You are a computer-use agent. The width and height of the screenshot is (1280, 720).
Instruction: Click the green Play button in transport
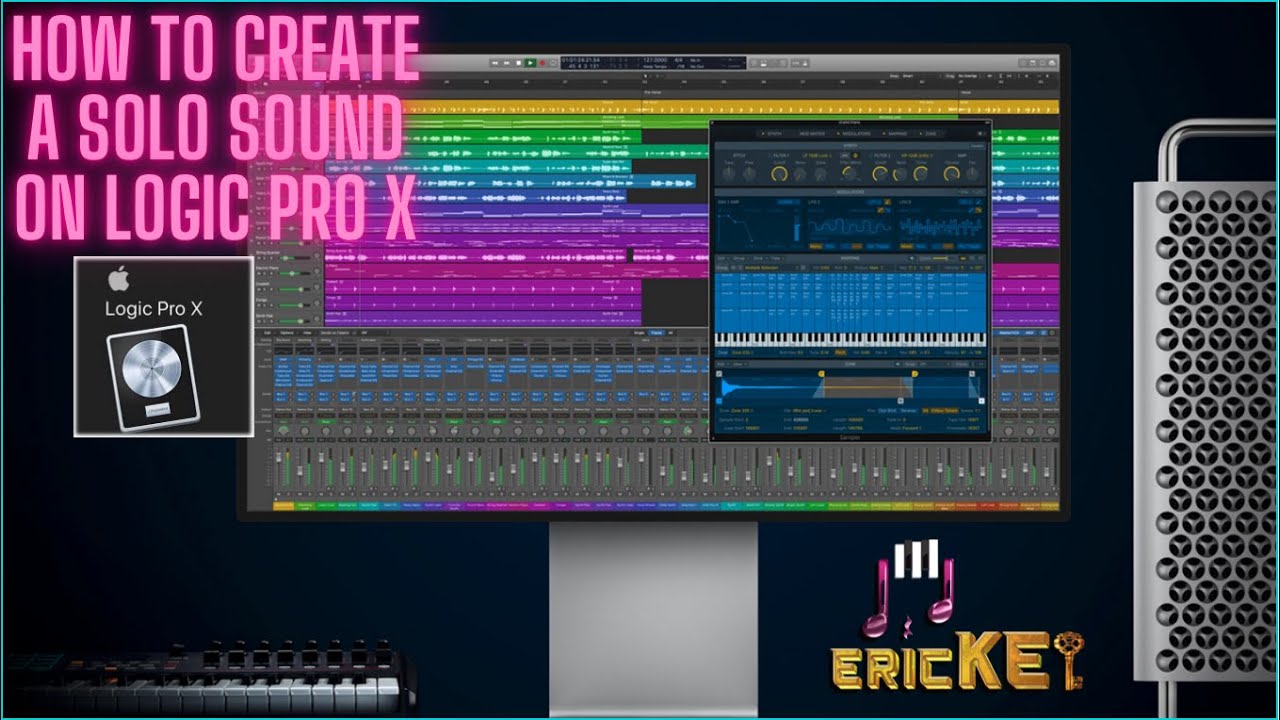[x=531, y=63]
